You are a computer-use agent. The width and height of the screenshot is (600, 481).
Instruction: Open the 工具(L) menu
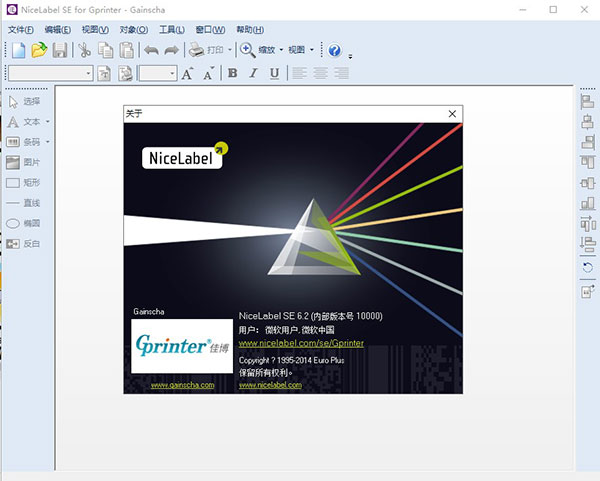tap(172, 30)
